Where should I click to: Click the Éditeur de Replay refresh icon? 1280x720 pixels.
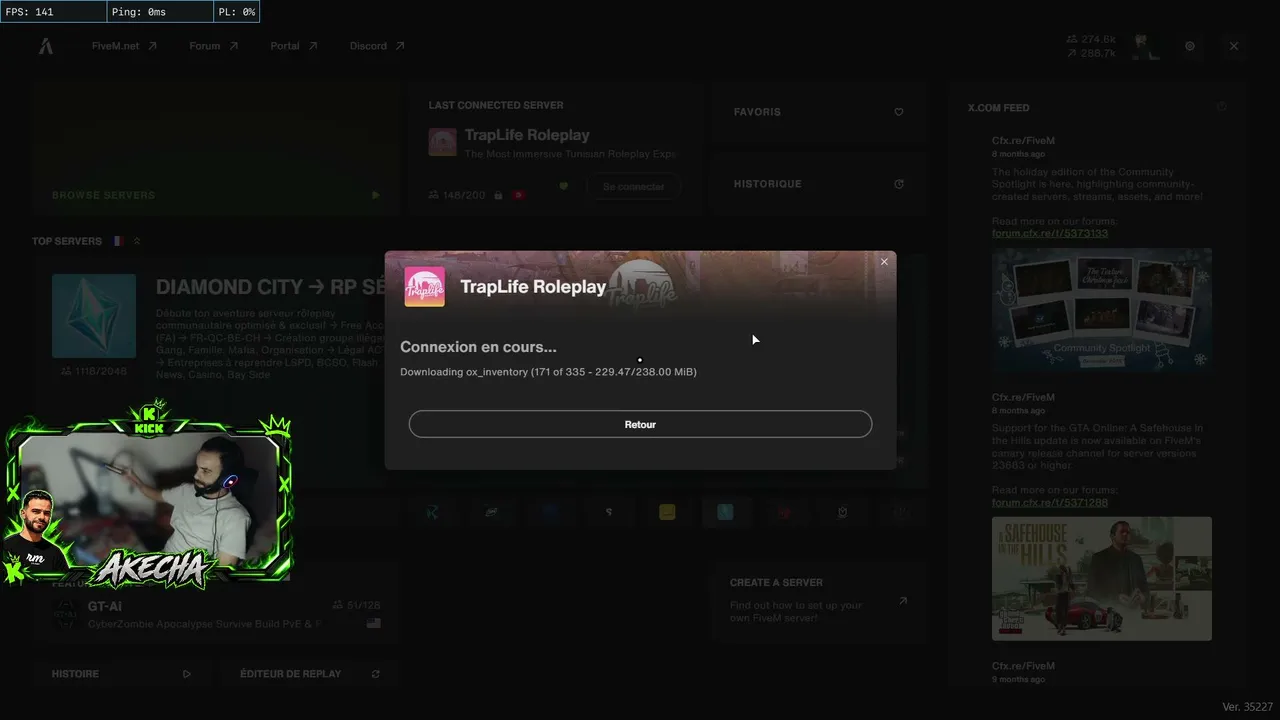tap(376, 674)
